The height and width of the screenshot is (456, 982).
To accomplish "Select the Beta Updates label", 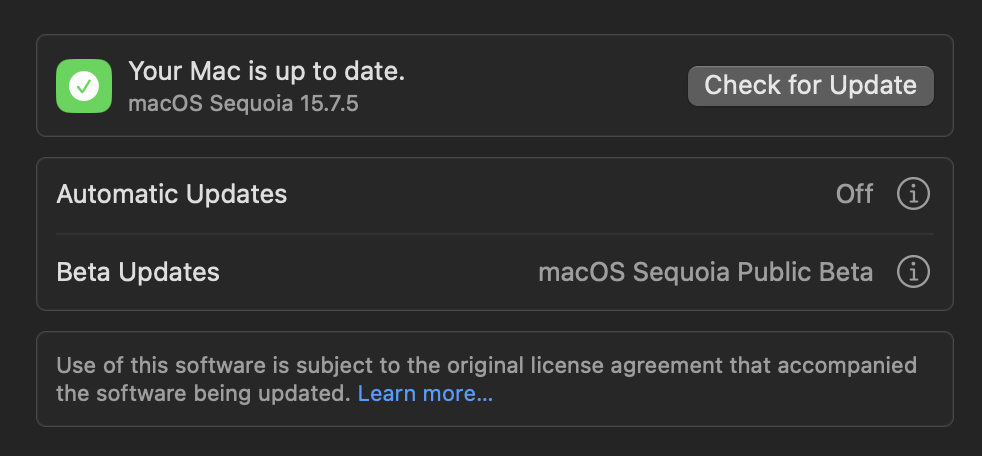I will (x=138, y=272).
